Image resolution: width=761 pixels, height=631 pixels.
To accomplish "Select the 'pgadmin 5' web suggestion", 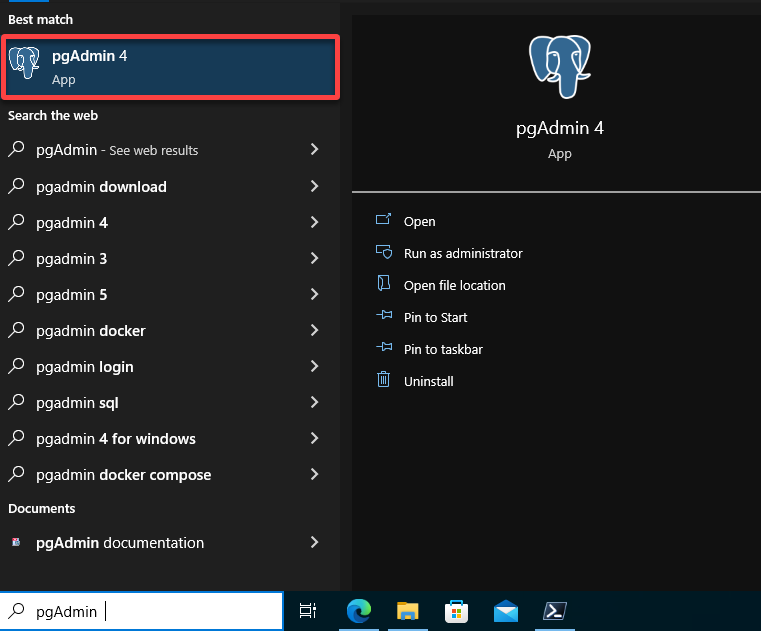I will 71,295.
